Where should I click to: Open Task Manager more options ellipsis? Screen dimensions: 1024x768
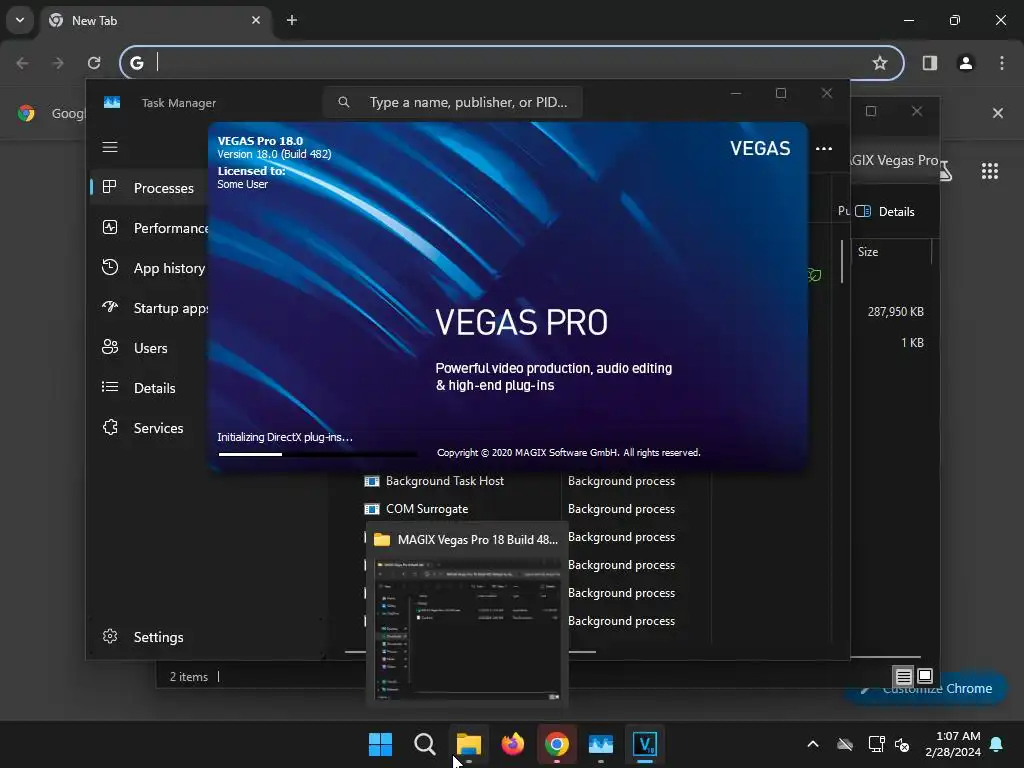(824, 149)
